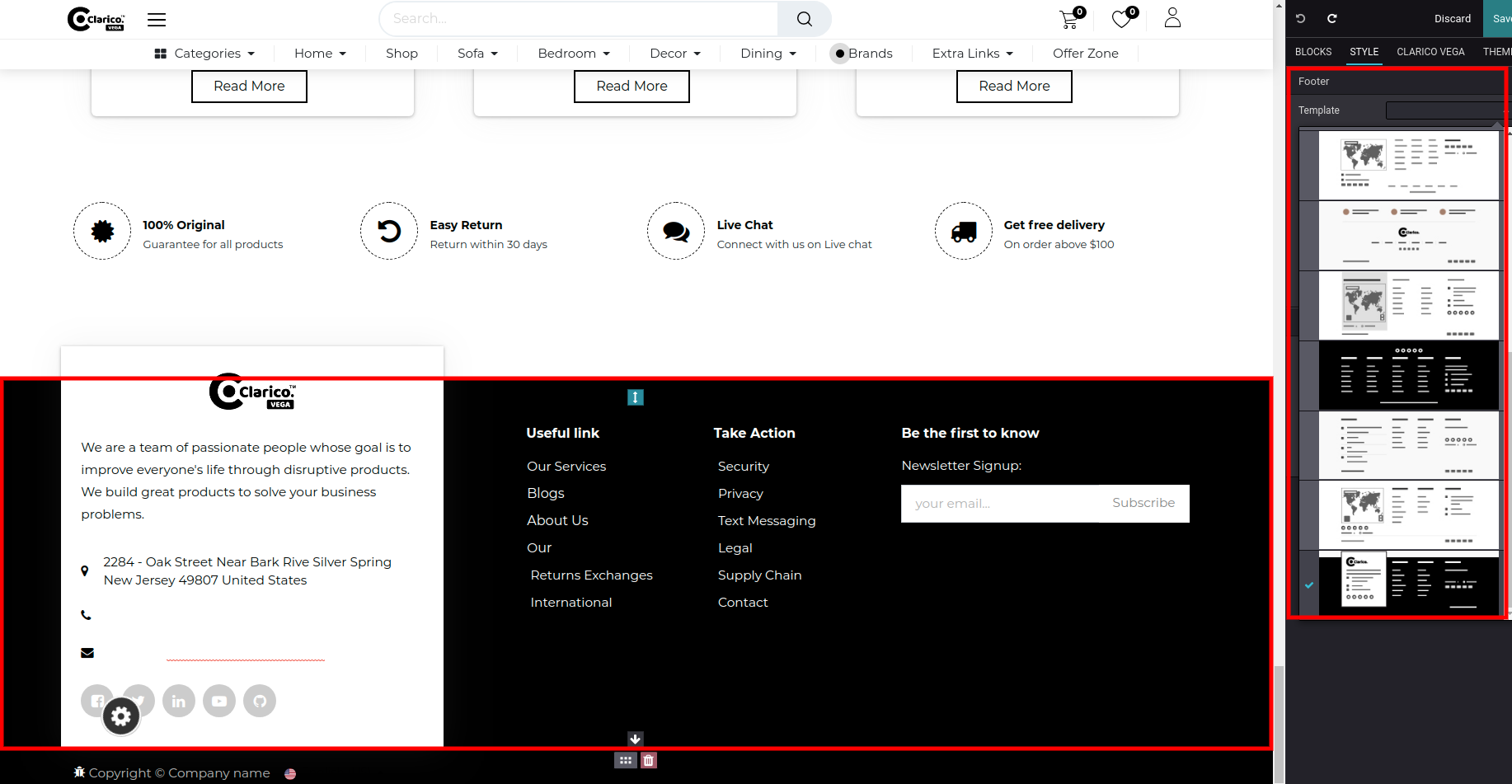Click the undo arrow in editor
This screenshot has width=1512, height=784.
[1301, 18]
